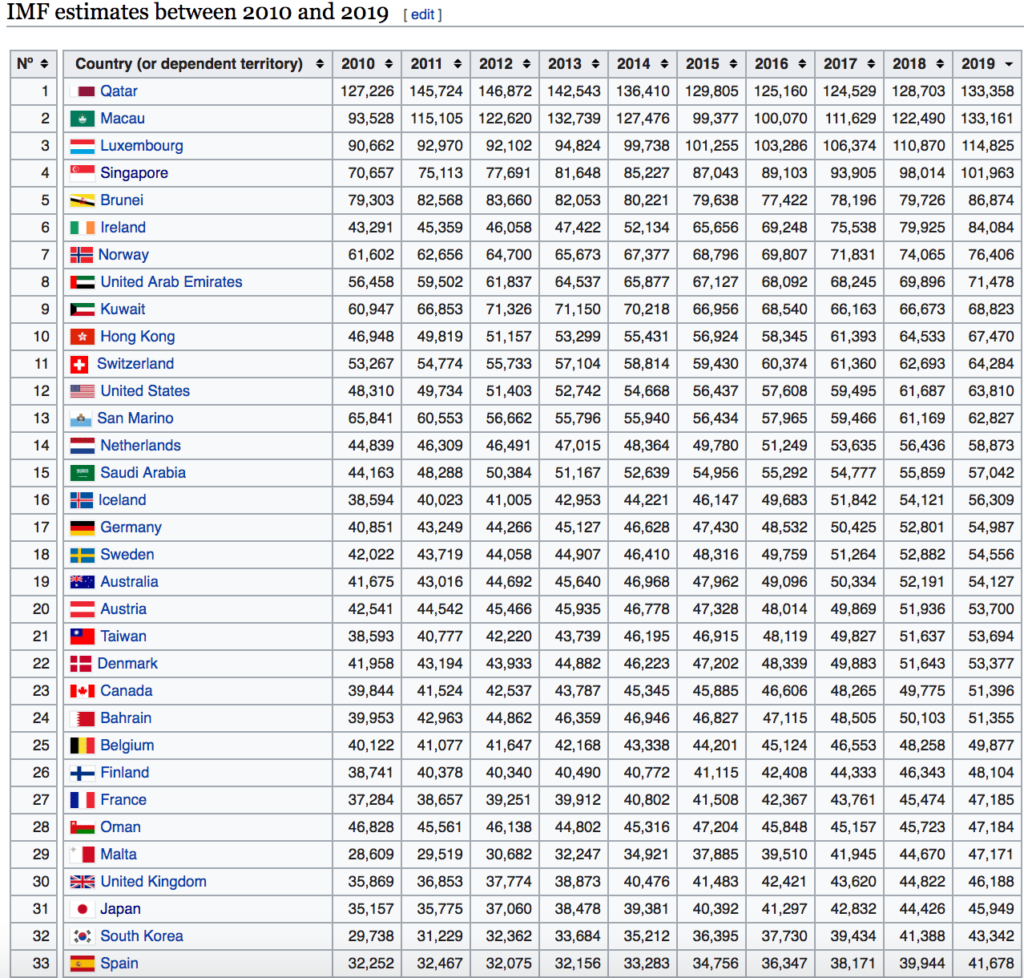
Task: Open the edit link next to the heading
Action: (x=421, y=14)
